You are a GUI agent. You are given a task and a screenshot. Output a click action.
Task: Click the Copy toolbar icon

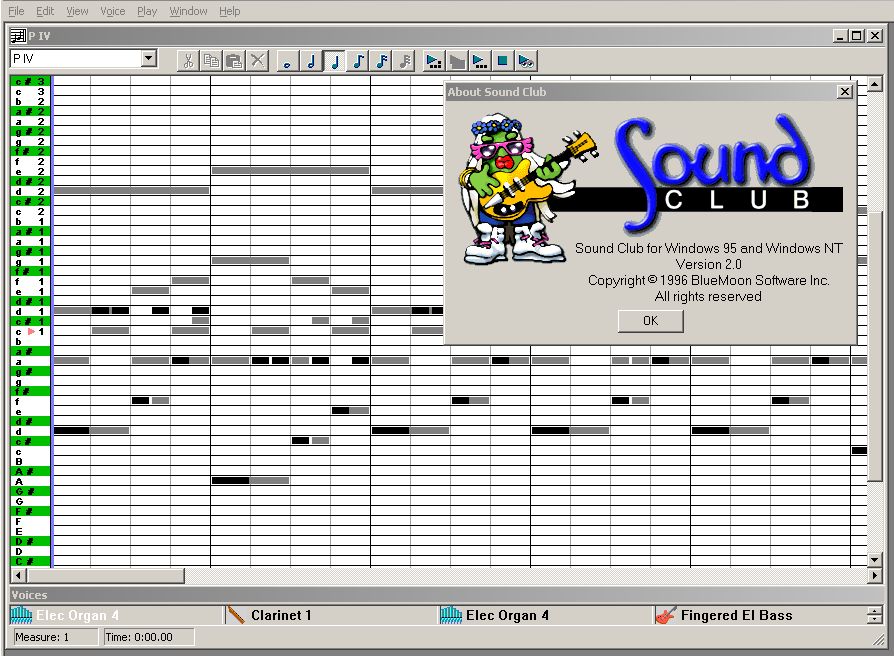211,61
